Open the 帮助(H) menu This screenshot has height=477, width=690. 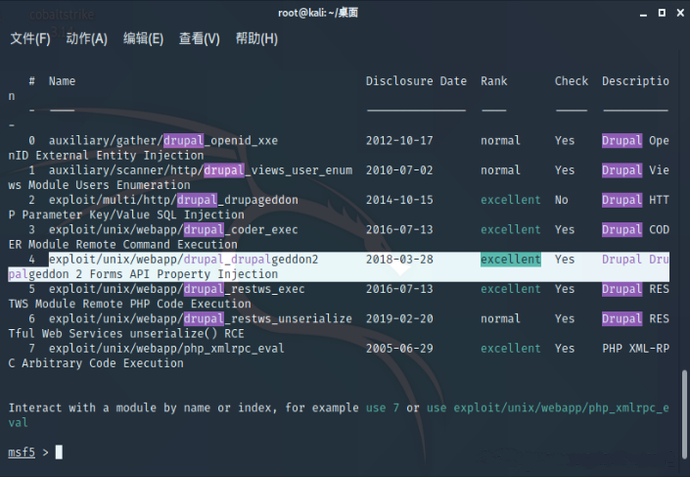point(256,39)
